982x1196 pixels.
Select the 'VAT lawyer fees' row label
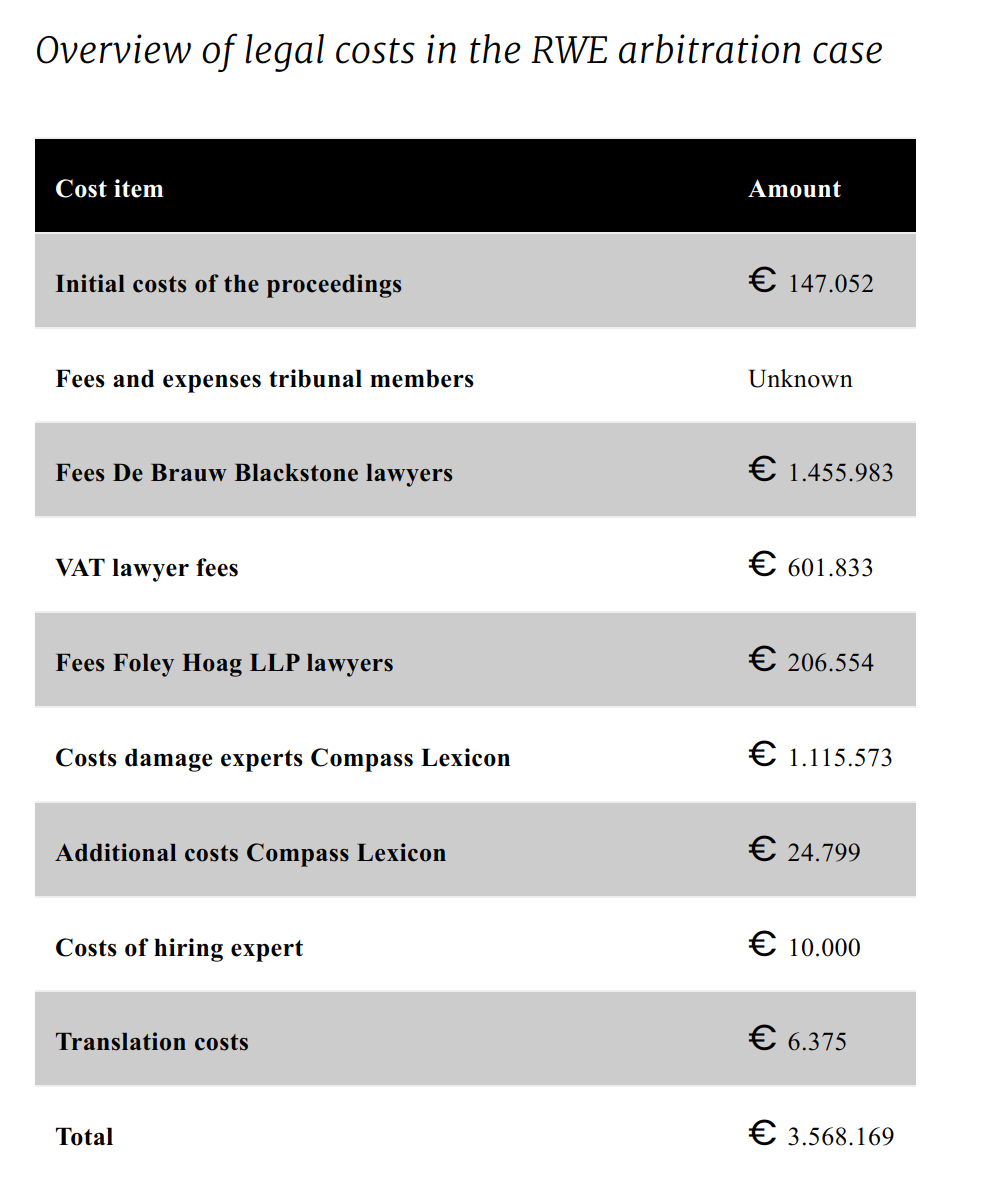pyautogui.click(x=146, y=567)
